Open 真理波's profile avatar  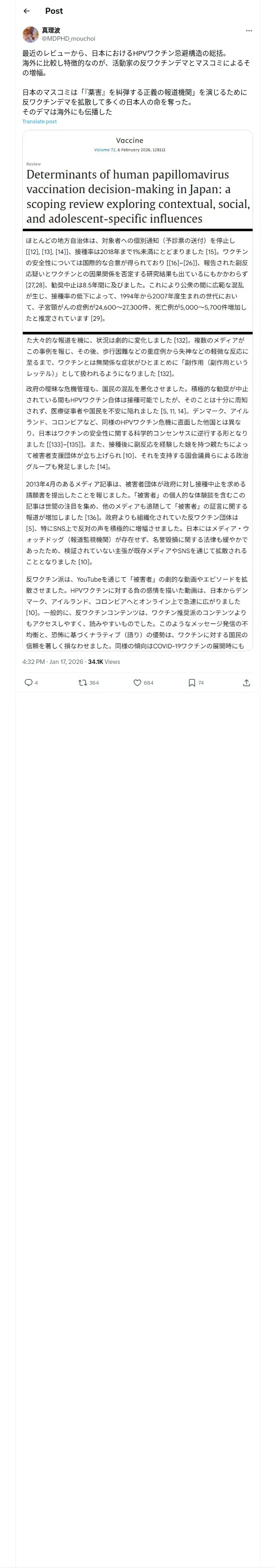31,34
